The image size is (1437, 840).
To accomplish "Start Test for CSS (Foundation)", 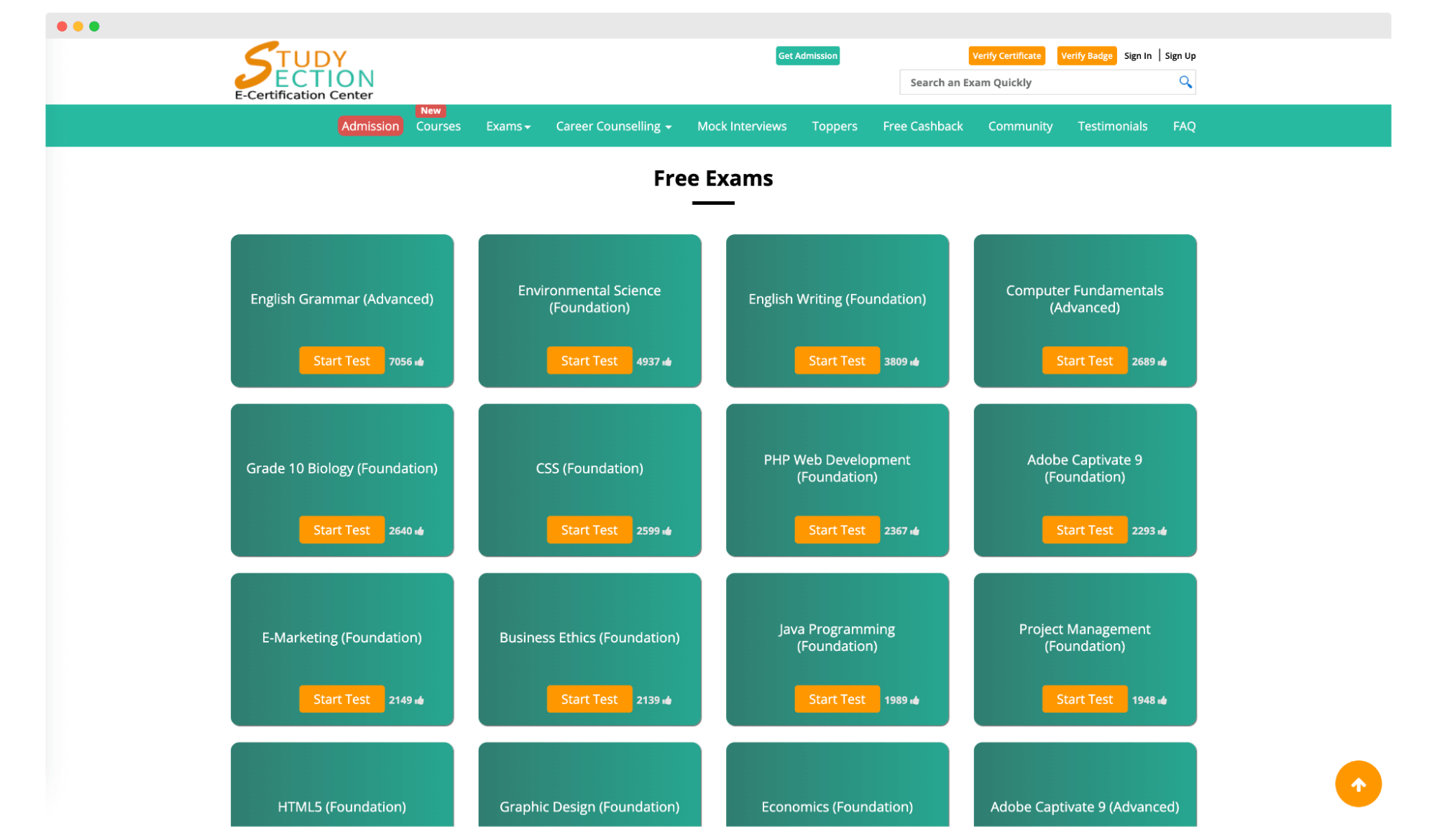I will (589, 530).
